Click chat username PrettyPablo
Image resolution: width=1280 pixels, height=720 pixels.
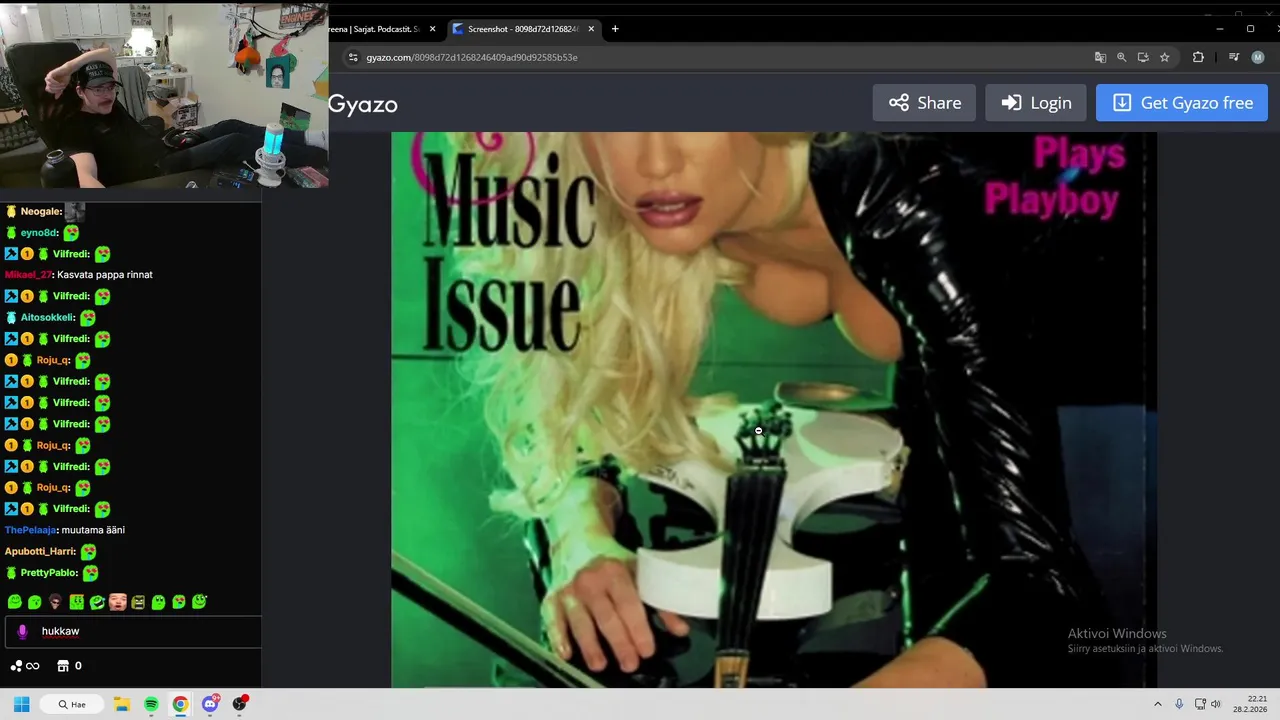(49, 573)
